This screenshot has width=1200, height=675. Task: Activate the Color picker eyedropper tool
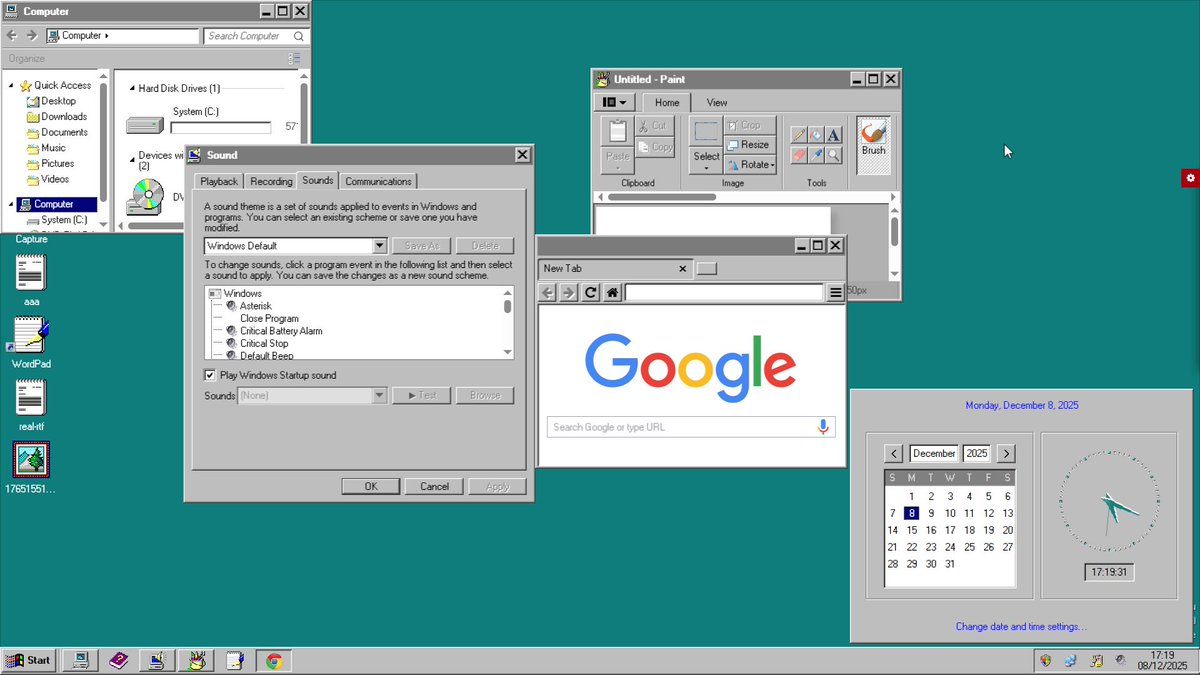pos(816,155)
